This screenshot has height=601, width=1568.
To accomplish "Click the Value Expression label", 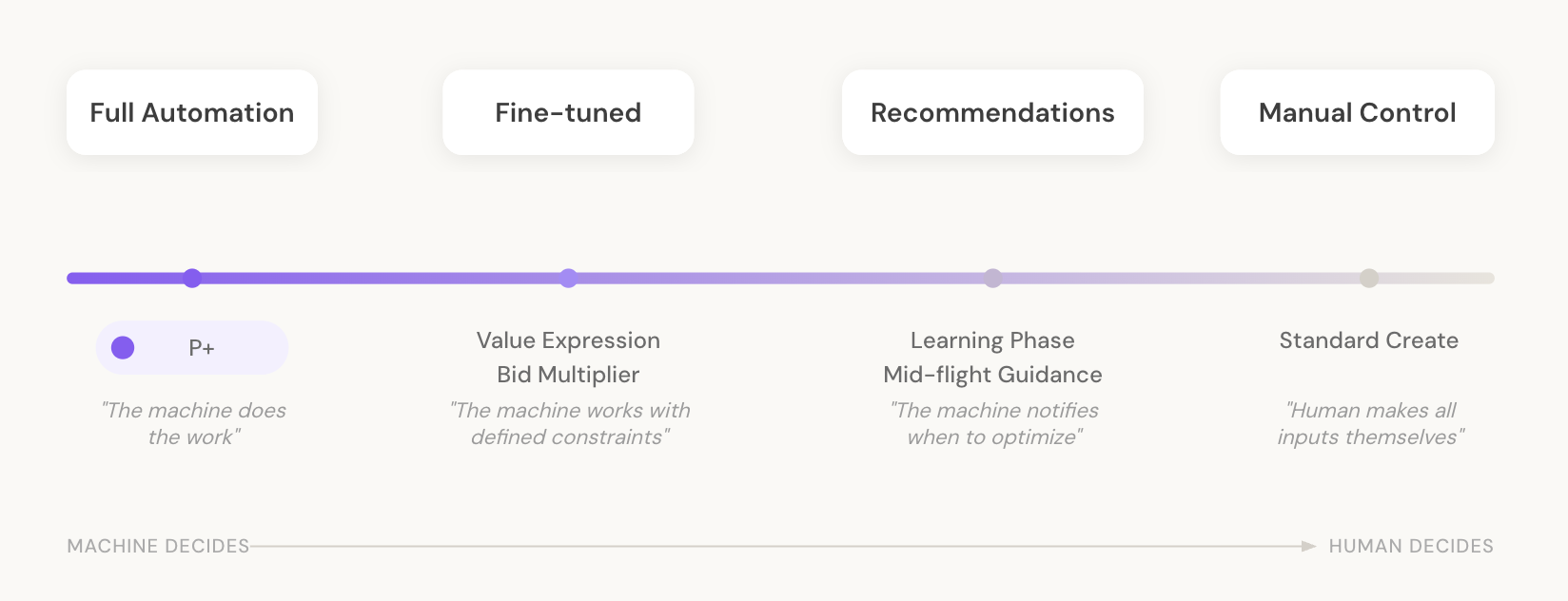I will click(x=568, y=340).
